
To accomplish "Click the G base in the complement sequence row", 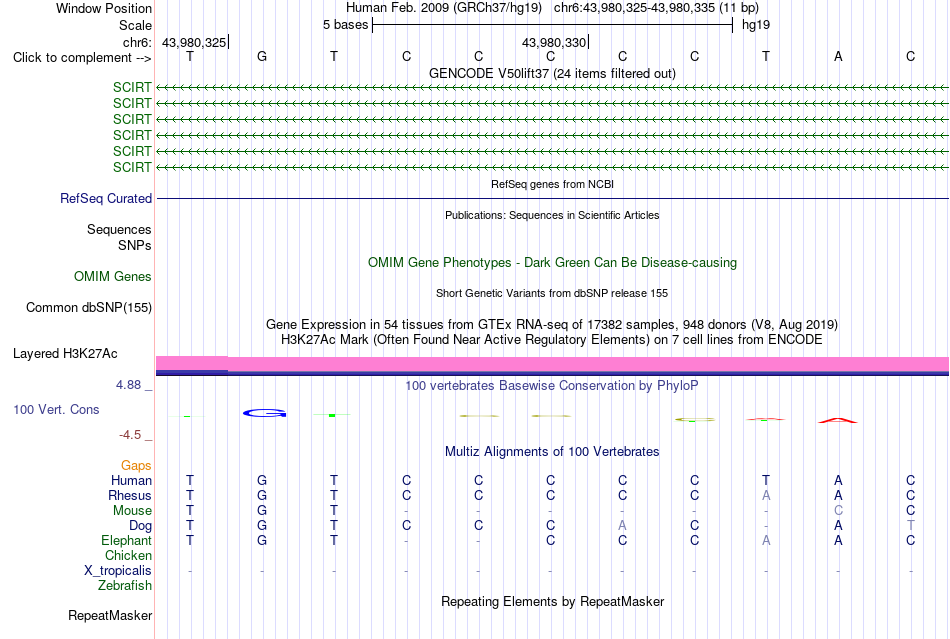I will pos(262,56).
